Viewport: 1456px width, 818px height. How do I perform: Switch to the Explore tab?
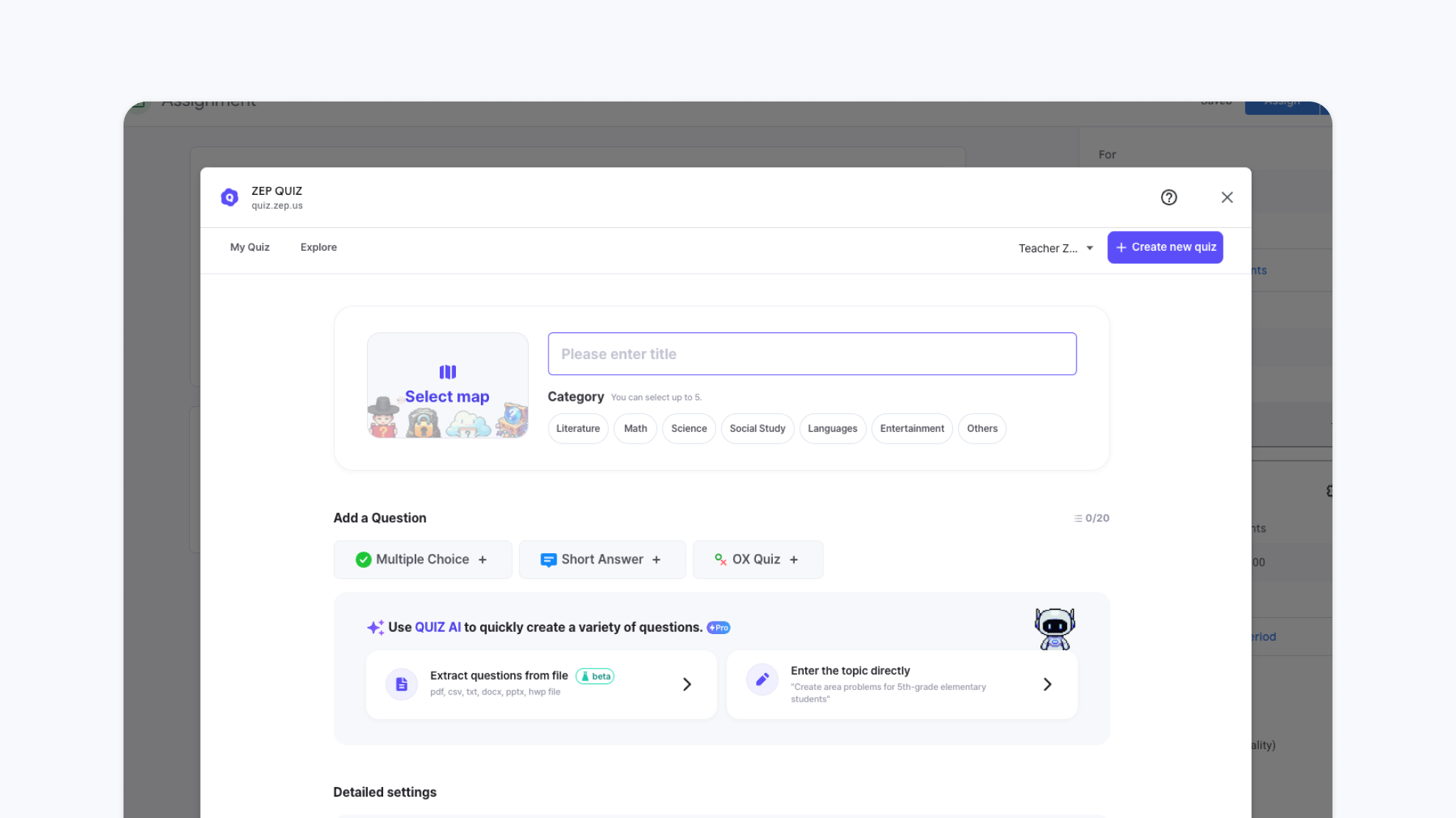pos(318,247)
